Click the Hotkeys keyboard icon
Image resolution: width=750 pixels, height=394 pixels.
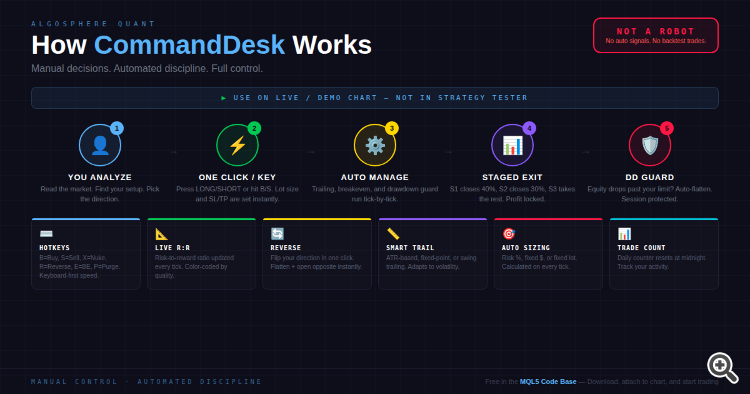pos(46,234)
